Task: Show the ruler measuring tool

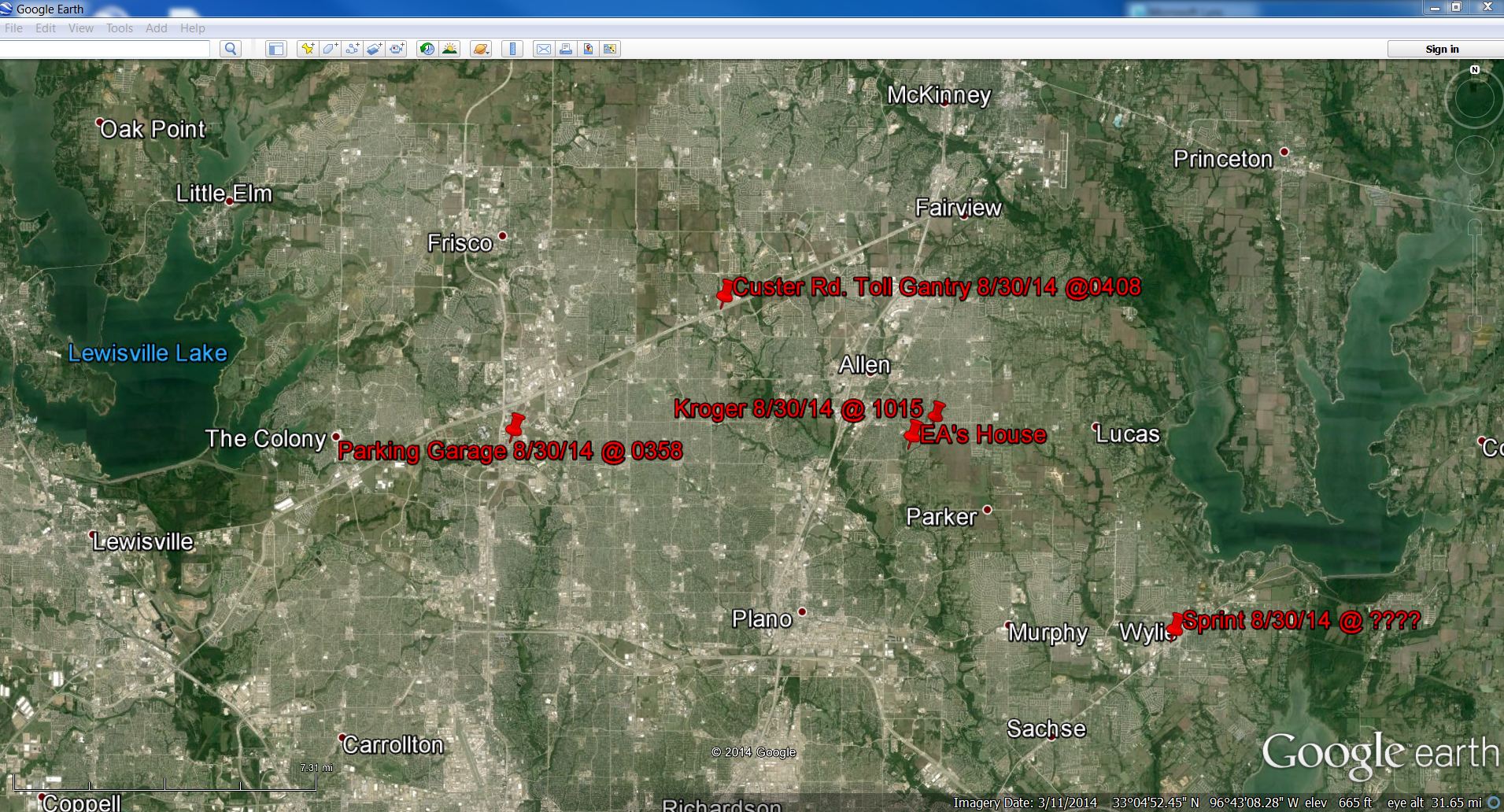Action: tap(512, 49)
